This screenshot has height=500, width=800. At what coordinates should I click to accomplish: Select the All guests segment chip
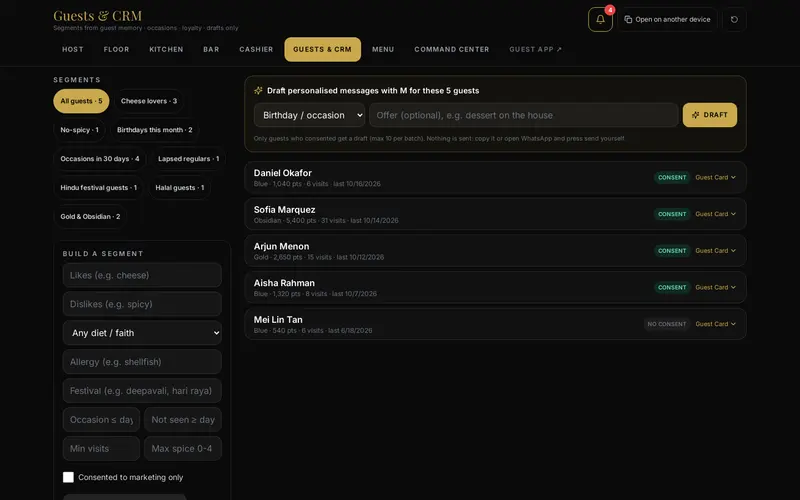81,101
